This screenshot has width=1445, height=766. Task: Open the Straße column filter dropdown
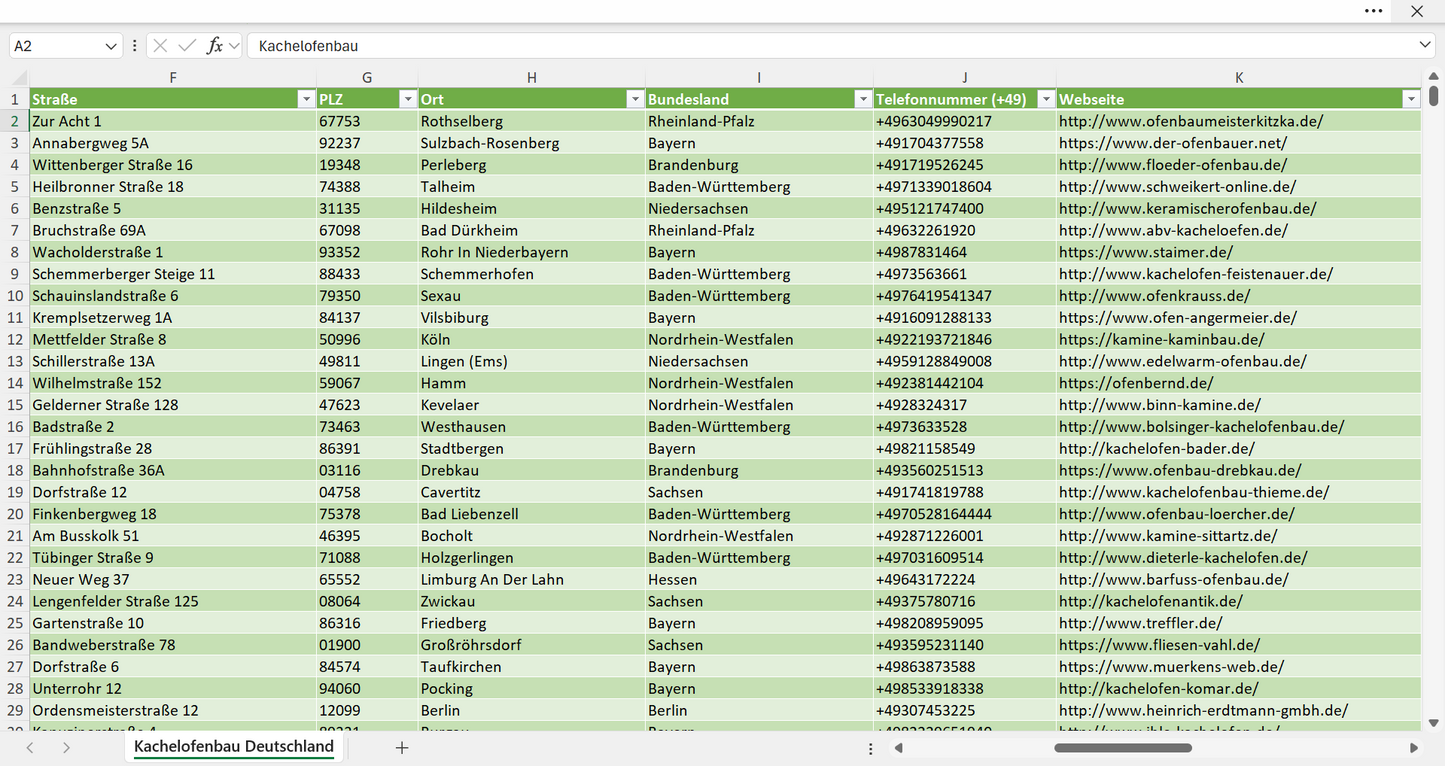click(306, 99)
